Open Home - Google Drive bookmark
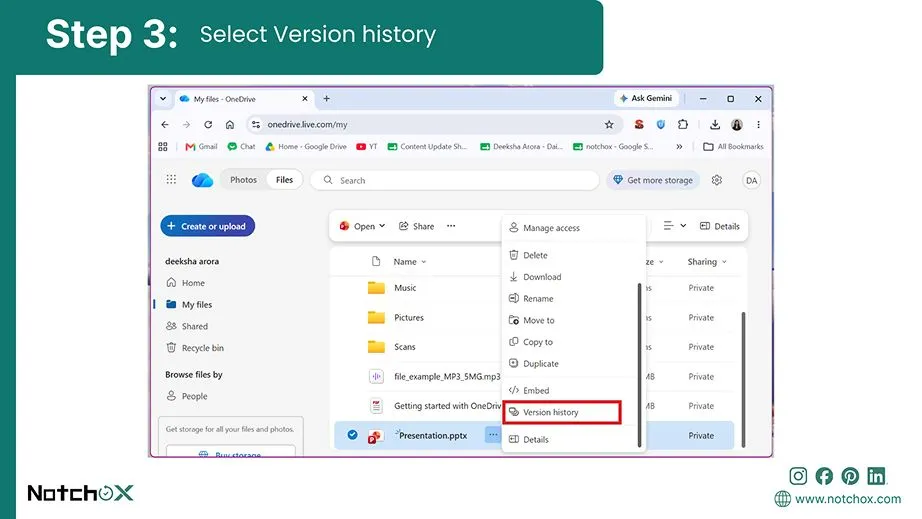Viewport: 922px width, 519px height. (306, 147)
